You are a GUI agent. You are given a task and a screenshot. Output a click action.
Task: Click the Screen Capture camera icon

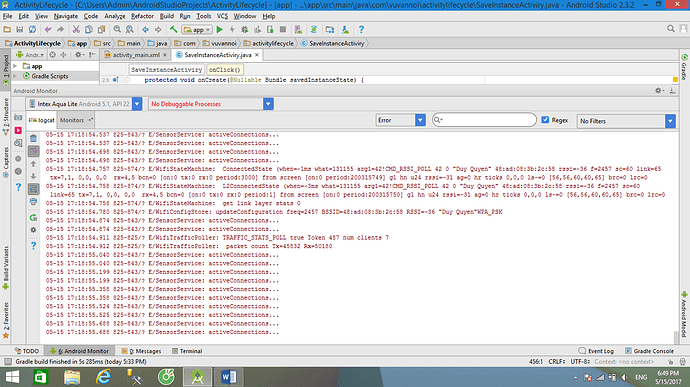pyautogui.click(x=18, y=118)
